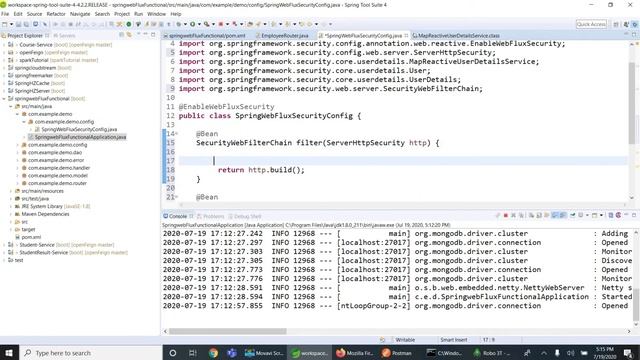Collapse all in Project Explorer toolbar
This screenshot has height=360, width=640.
(122, 35)
